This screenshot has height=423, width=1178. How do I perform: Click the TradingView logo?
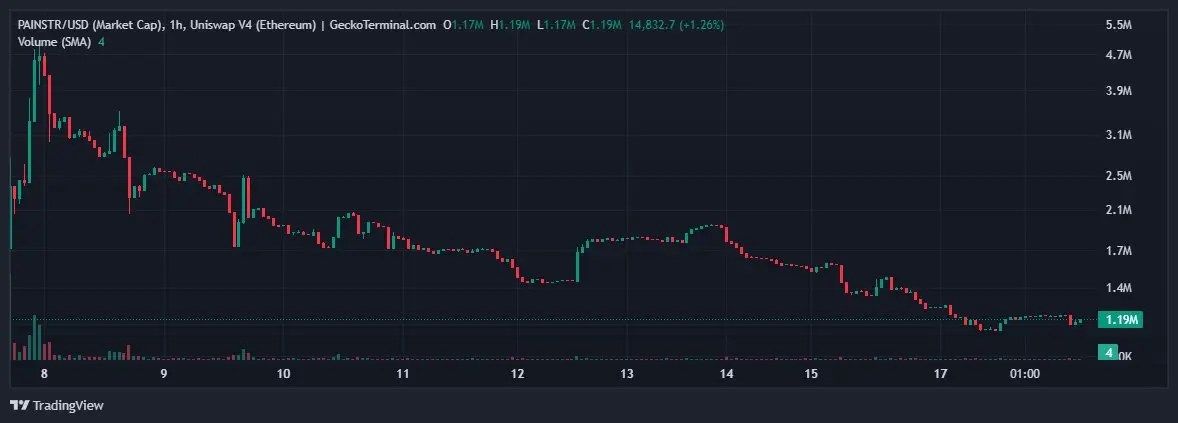56,406
